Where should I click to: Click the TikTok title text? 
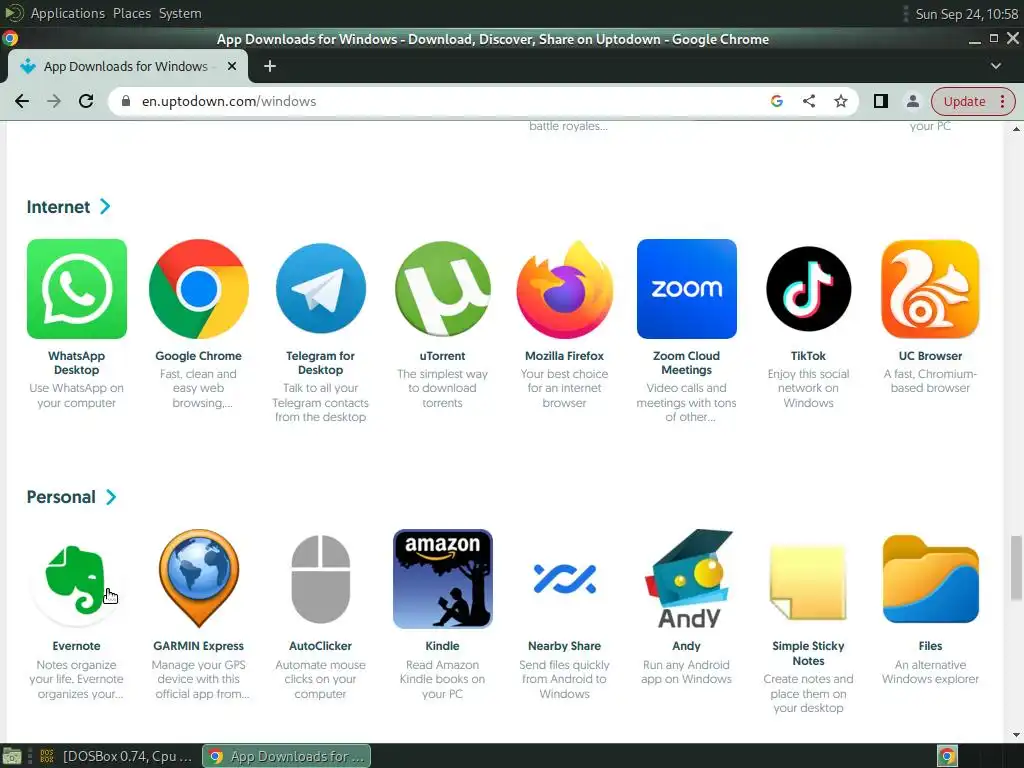pyautogui.click(x=808, y=356)
